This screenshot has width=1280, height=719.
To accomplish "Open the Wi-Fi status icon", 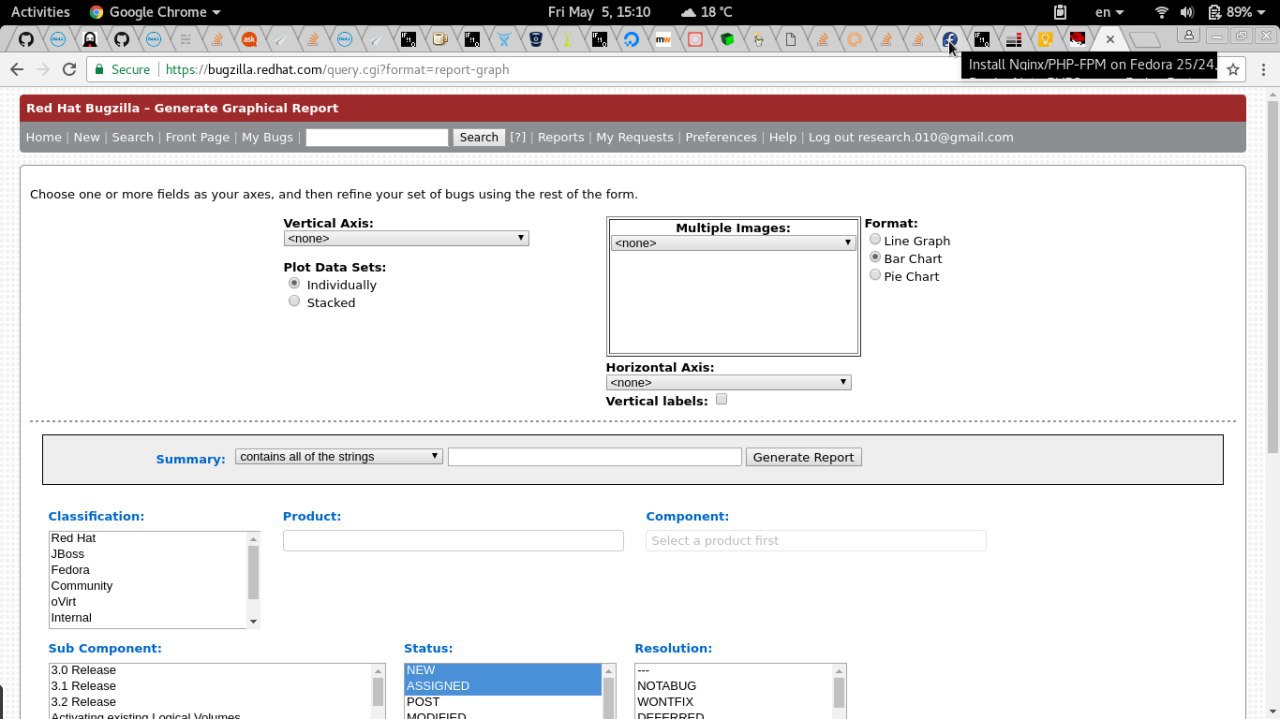I will pos(1161,12).
